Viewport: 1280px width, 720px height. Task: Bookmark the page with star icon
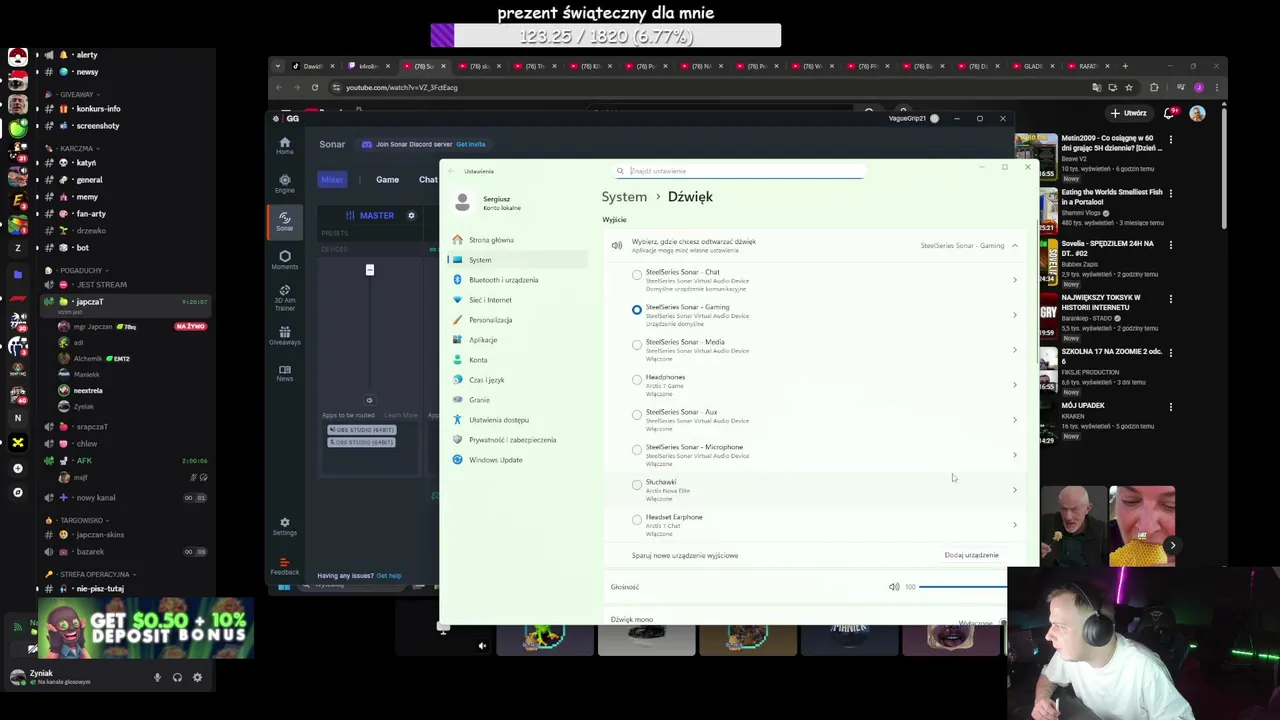1128,87
